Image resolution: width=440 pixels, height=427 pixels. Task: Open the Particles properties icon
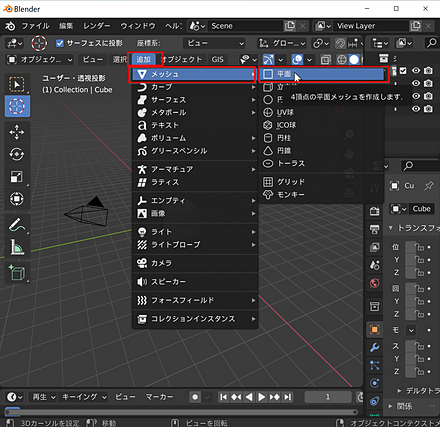click(375, 366)
